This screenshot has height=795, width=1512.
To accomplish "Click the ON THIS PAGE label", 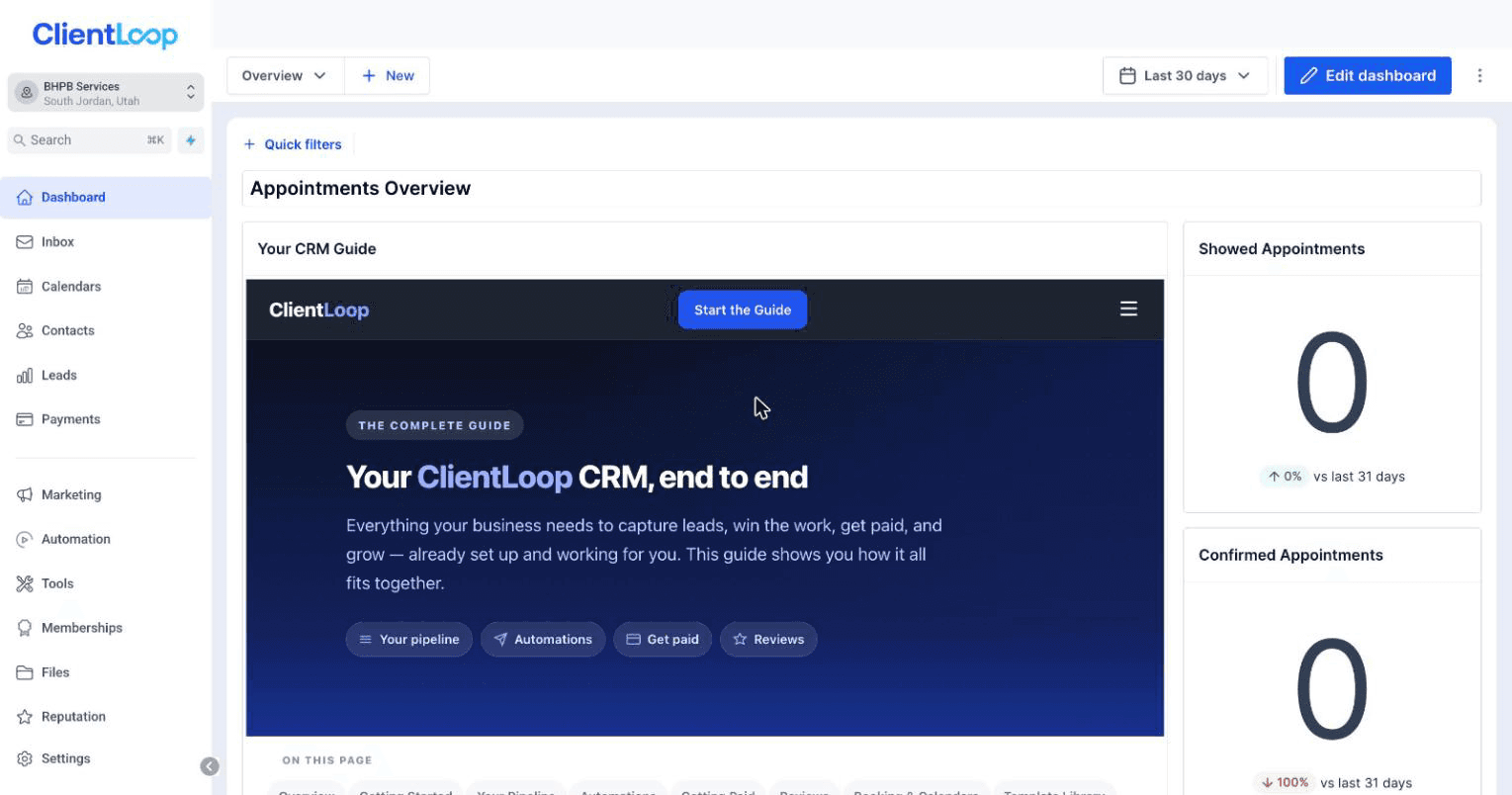I will [x=326, y=760].
